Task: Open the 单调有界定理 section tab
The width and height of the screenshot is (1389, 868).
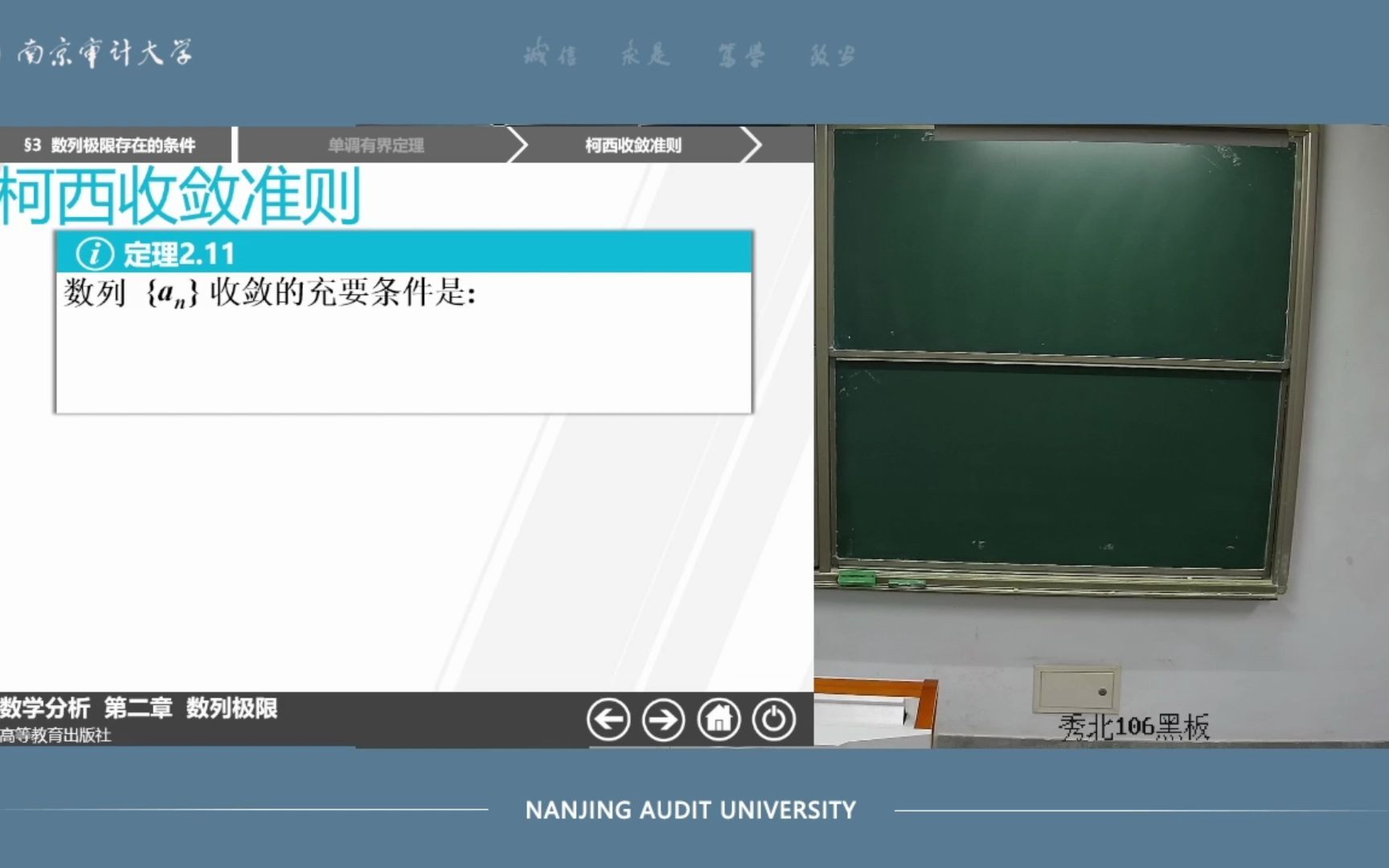Action: coord(375,145)
